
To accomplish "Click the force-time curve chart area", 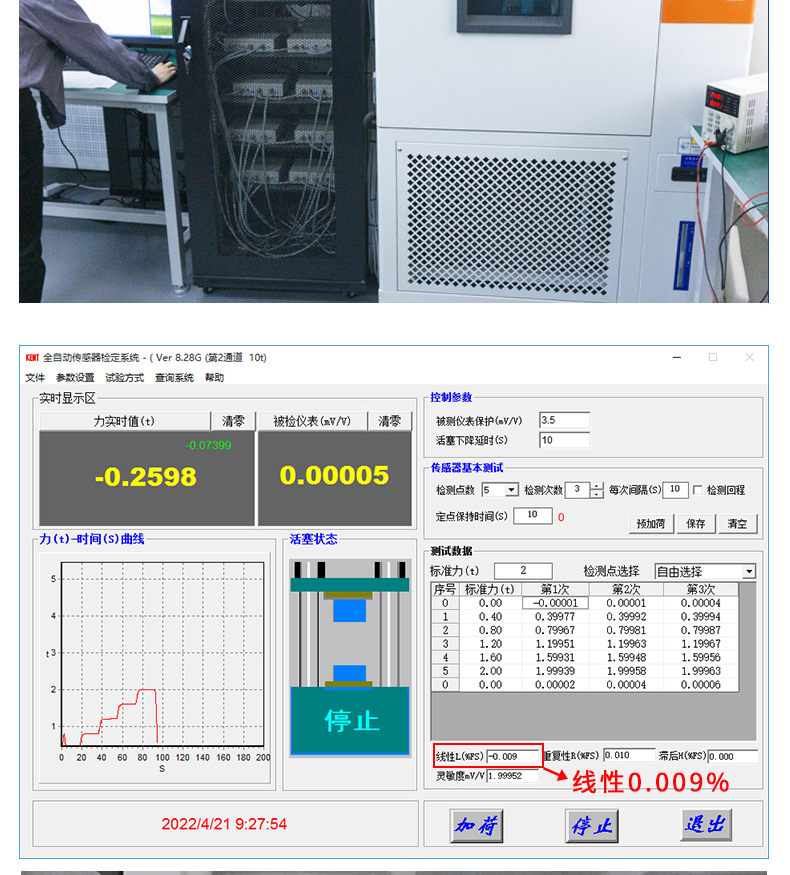I will (x=162, y=655).
